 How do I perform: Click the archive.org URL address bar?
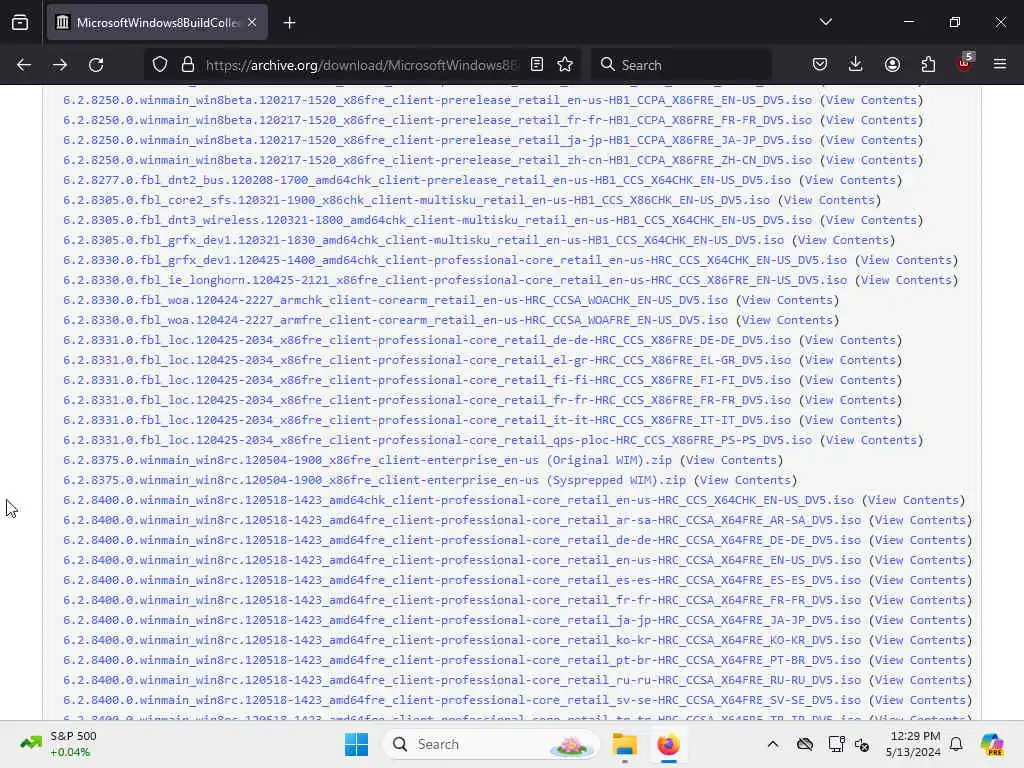pos(361,65)
